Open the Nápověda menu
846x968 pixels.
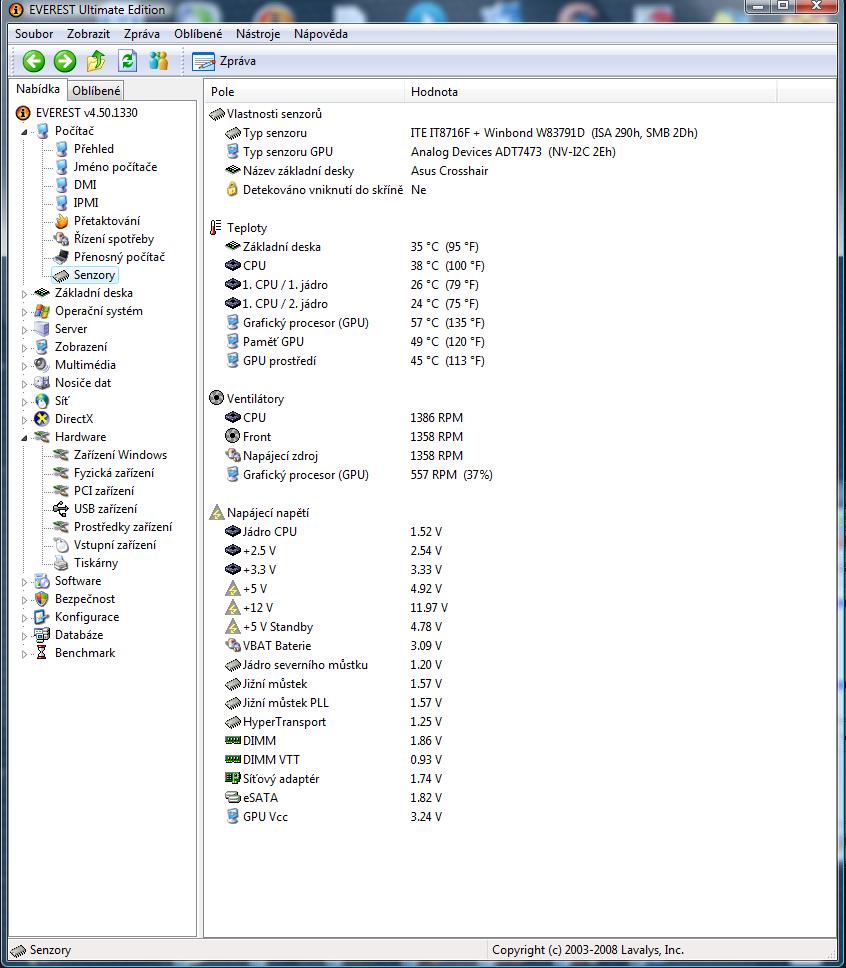[320, 34]
